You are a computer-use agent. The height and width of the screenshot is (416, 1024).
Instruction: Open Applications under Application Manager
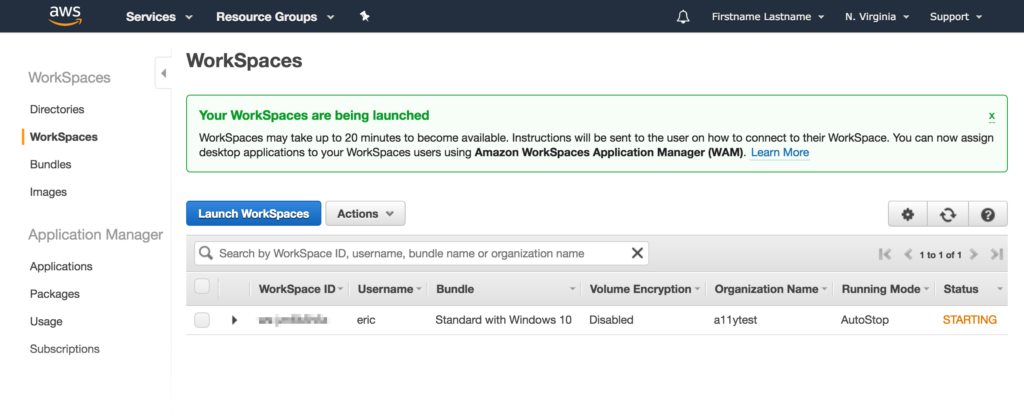pos(61,266)
